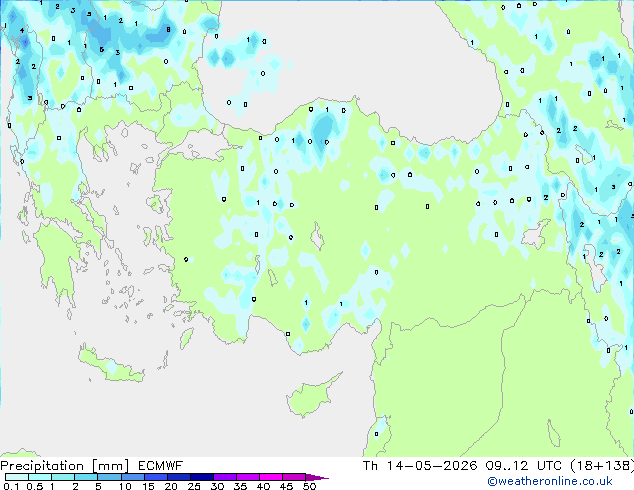This screenshot has width=634, height=490.
Task: Pick the 10 to 15 mm legend swatch
Action: 132,477
